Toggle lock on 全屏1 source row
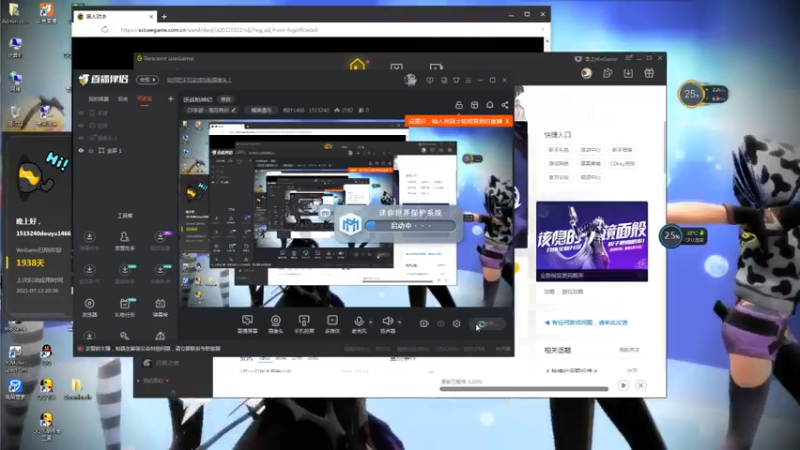Image resolution: width=800 pixels, height=450 pixels. pyautogui.click(x=91, y=151)
